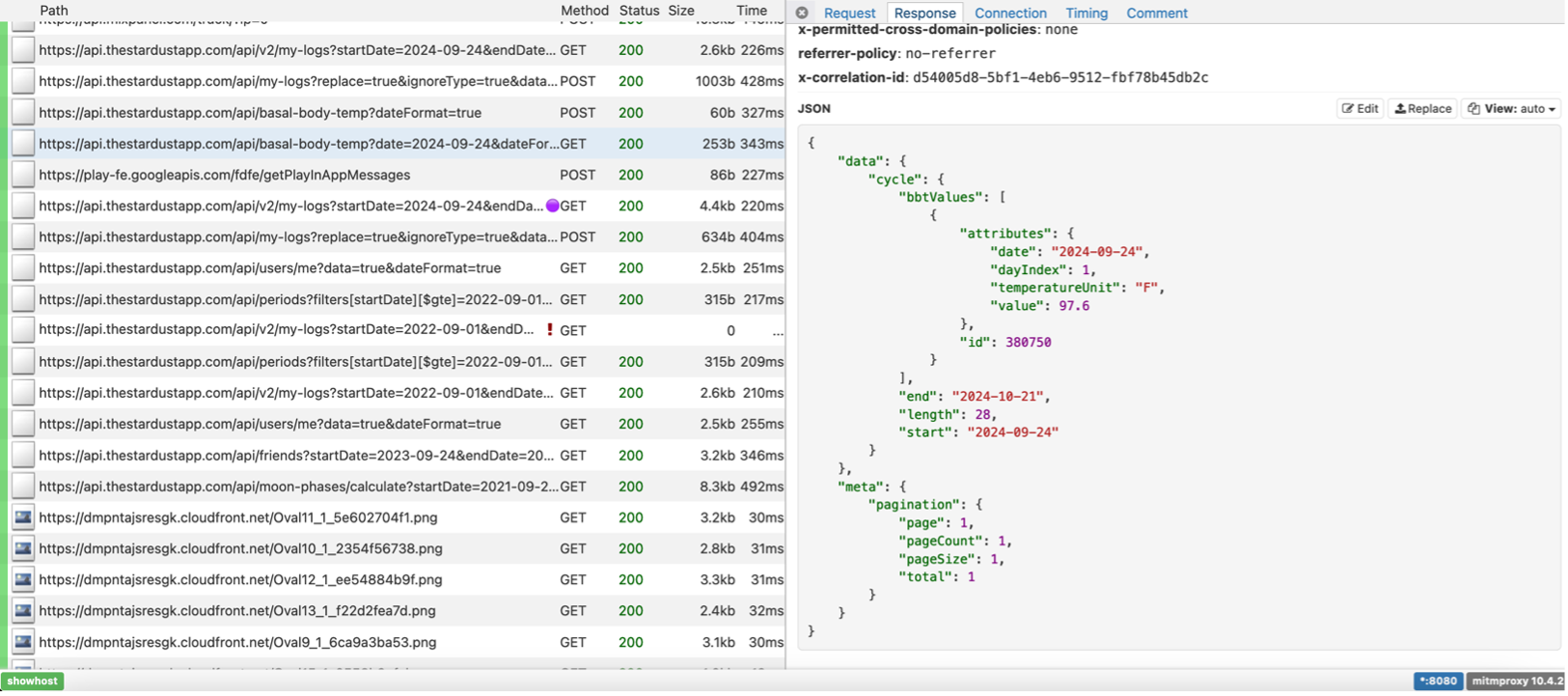Click image icon for Oval13 PNG request
The image size is (1568, 696).
tap(23, 610)
